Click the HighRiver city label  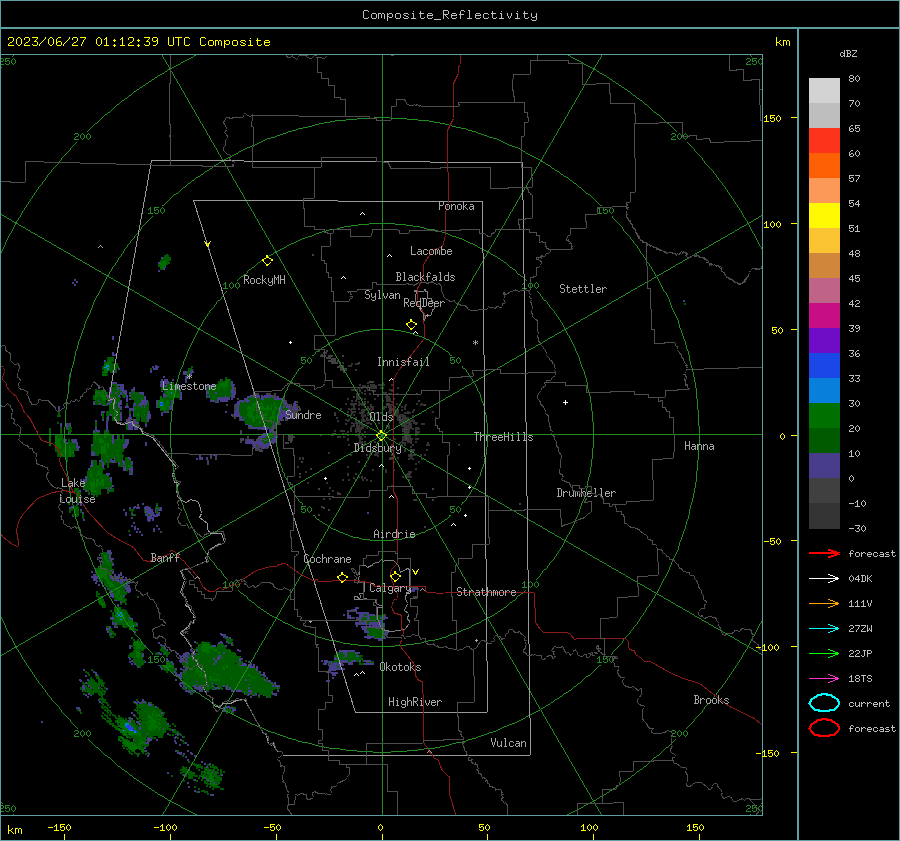click(x=414, y=702)
